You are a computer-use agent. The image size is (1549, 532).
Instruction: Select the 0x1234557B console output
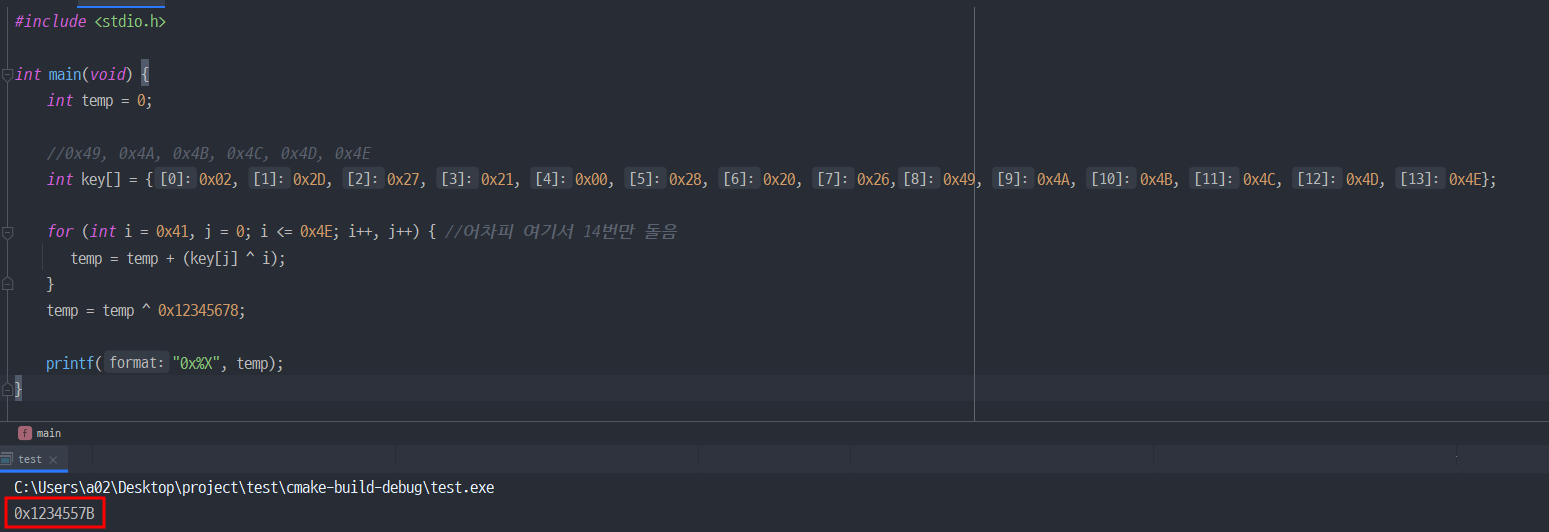click(54, 514)
